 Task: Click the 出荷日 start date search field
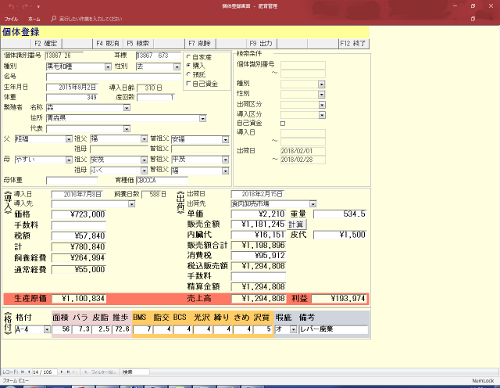coord(303,151)
